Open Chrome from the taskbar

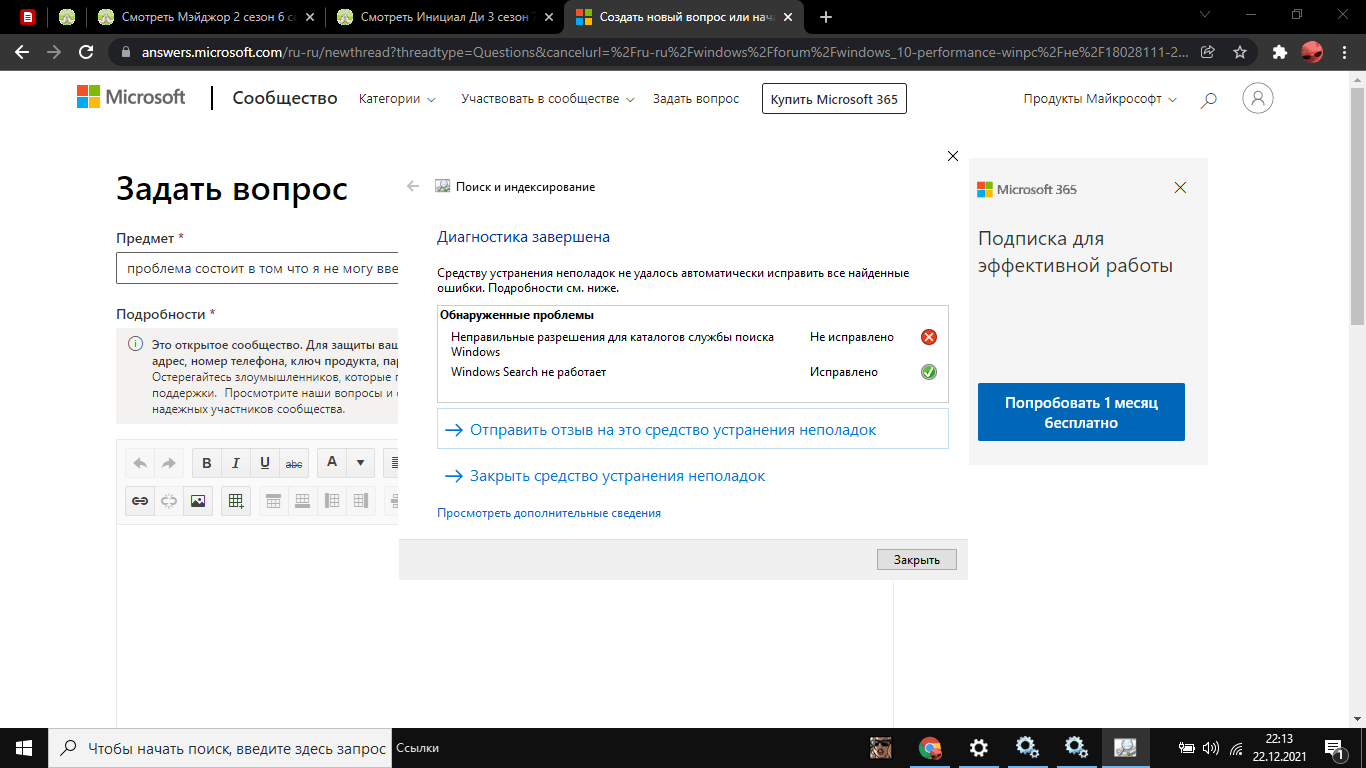[930, 747]
